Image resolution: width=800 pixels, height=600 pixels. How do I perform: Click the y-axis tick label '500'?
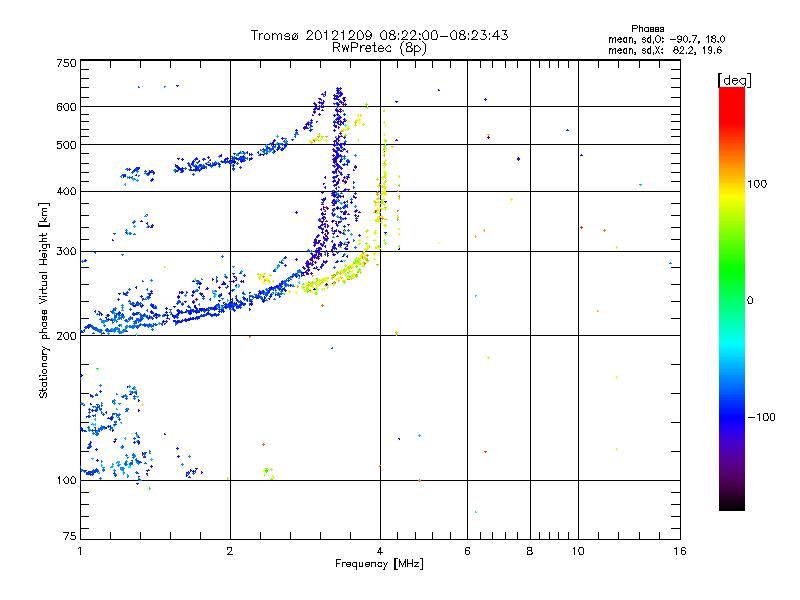tap(66, 145)
